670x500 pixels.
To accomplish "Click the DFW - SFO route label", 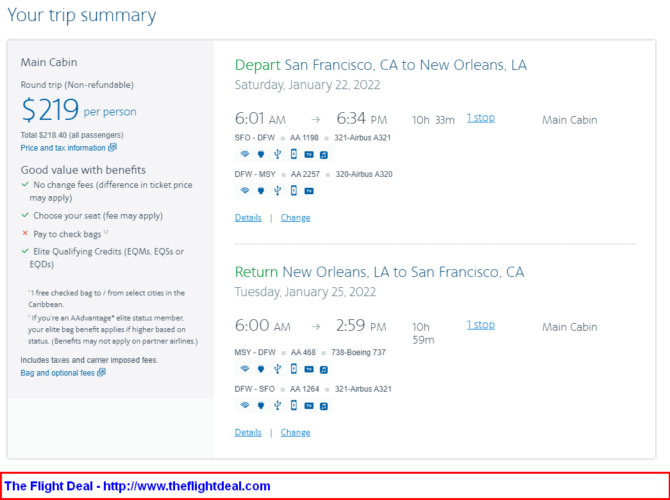I will click(255, 389).
